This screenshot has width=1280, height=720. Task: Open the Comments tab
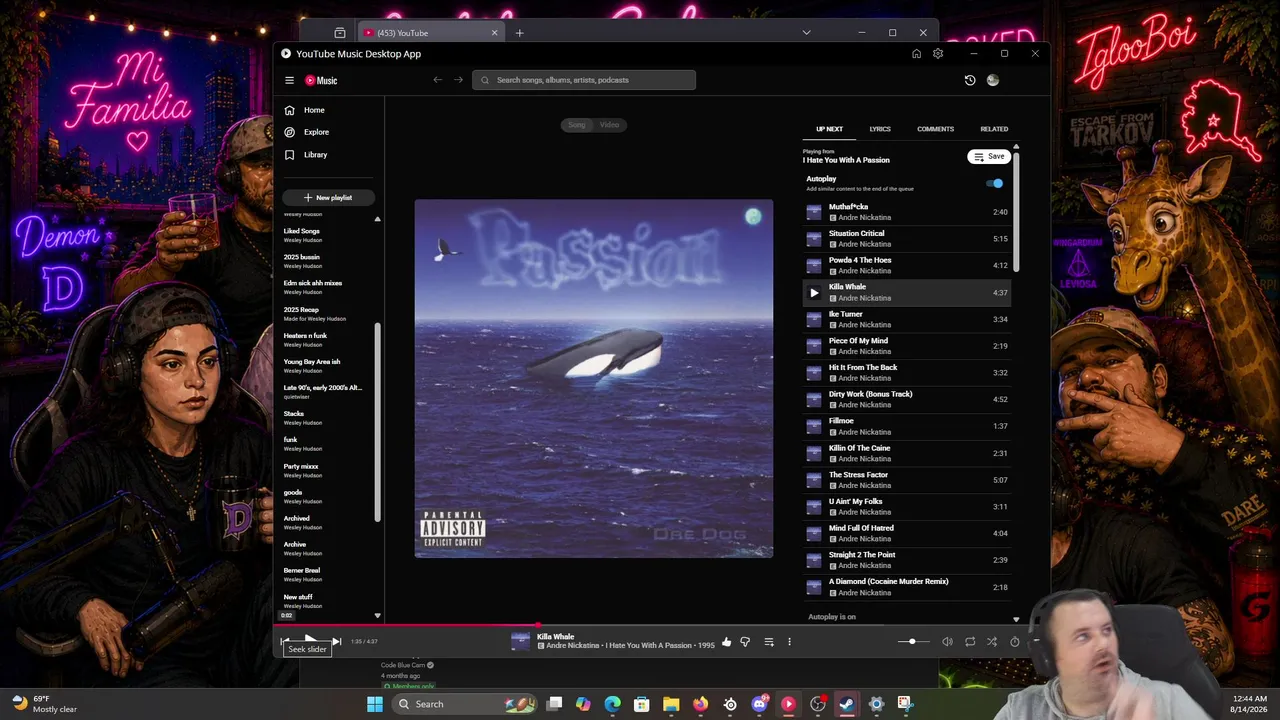coord(936,129)
